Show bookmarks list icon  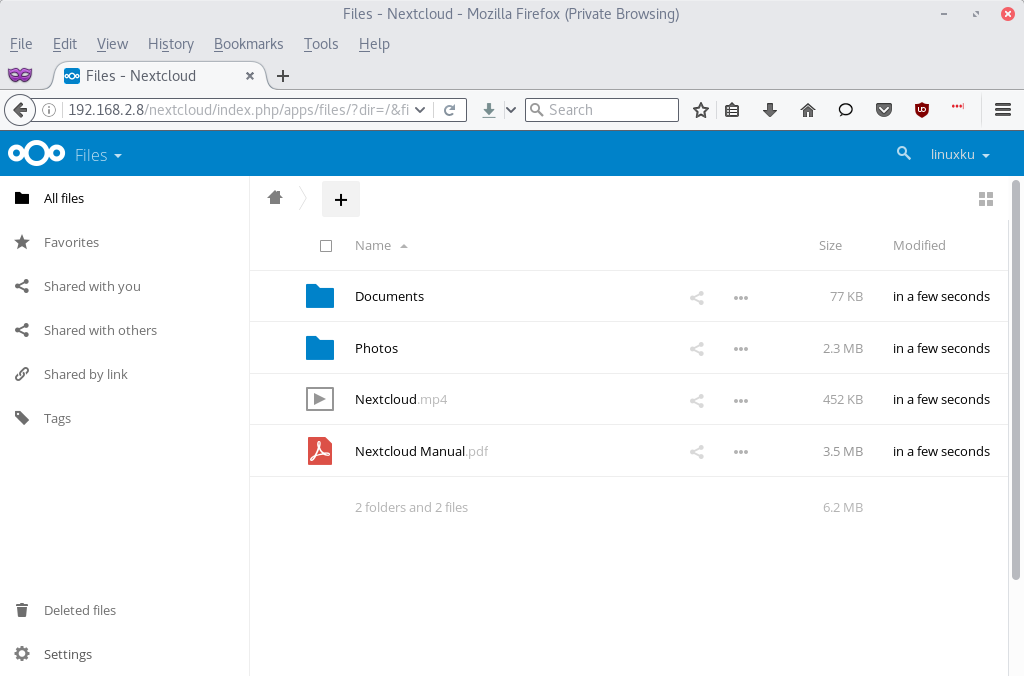(x=732, y=110)
